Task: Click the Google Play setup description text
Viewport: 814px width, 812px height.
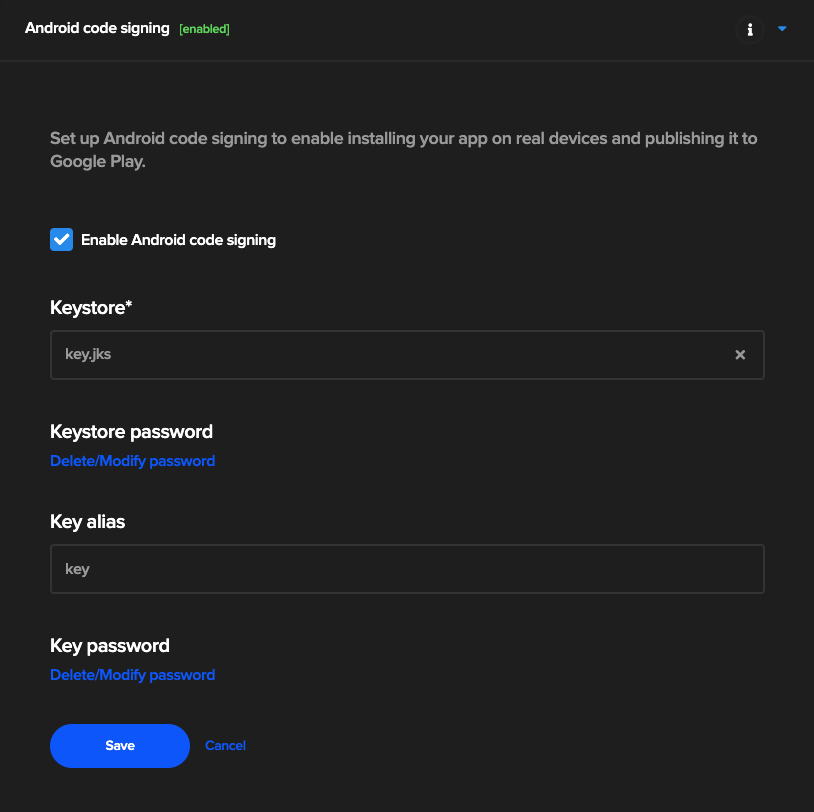Action: [x=403, y=150]
